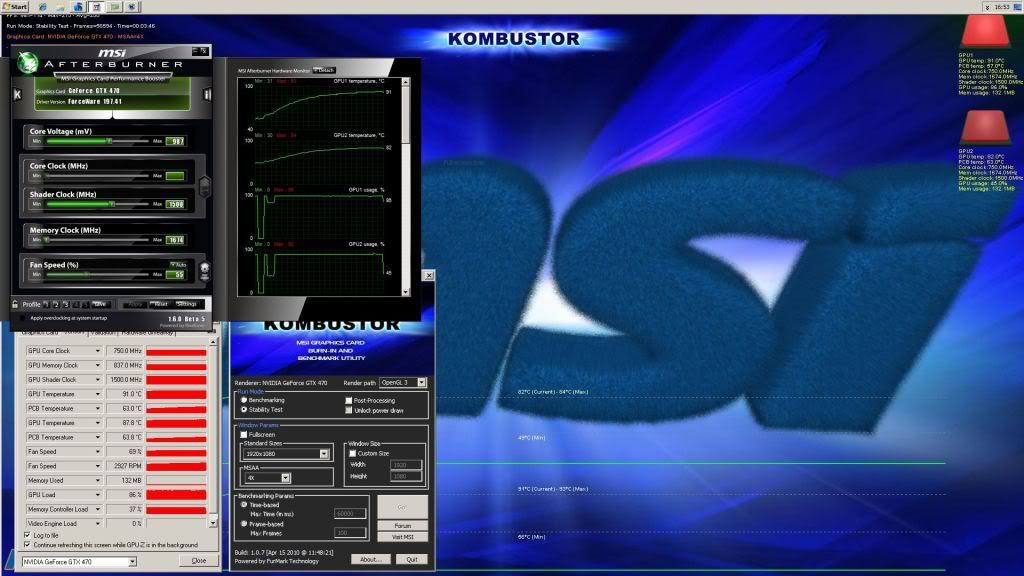Click Visit MSI button
The image size is (1024, 576).
tap(402, 537)
